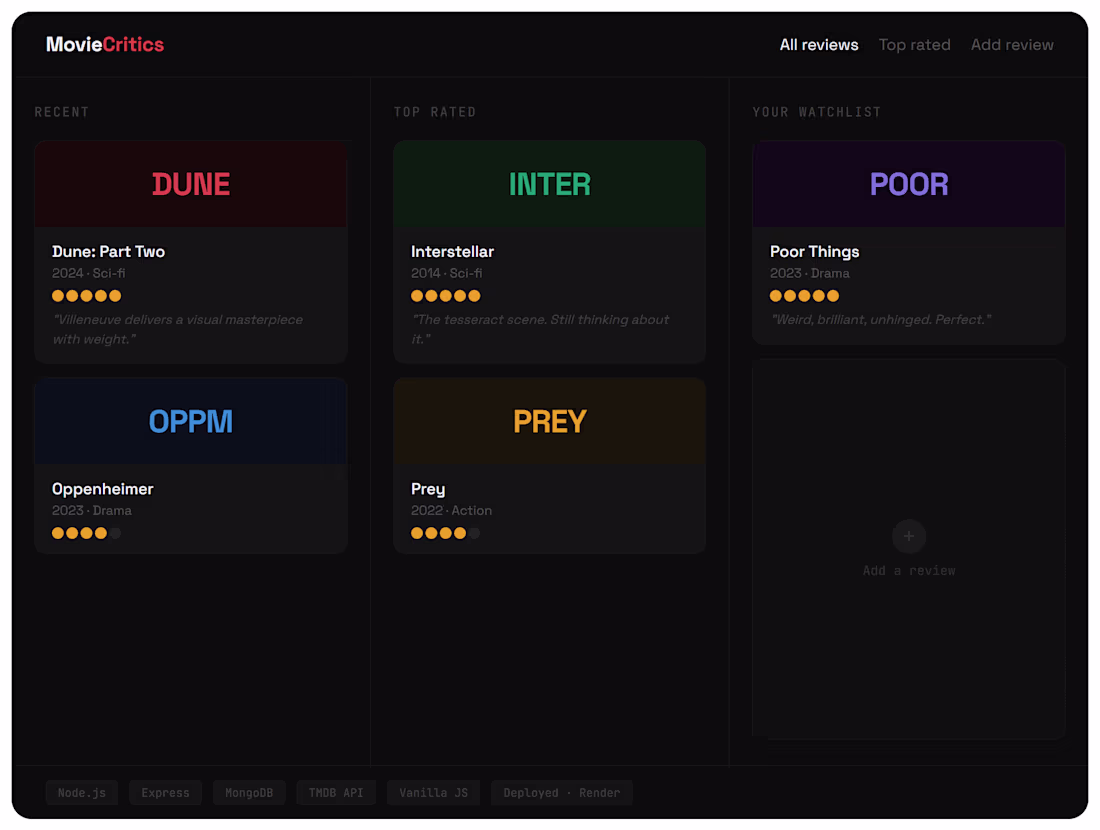Click the Express tag
The width and height of the screenshot is (1100, 830).
click(166, 792)
